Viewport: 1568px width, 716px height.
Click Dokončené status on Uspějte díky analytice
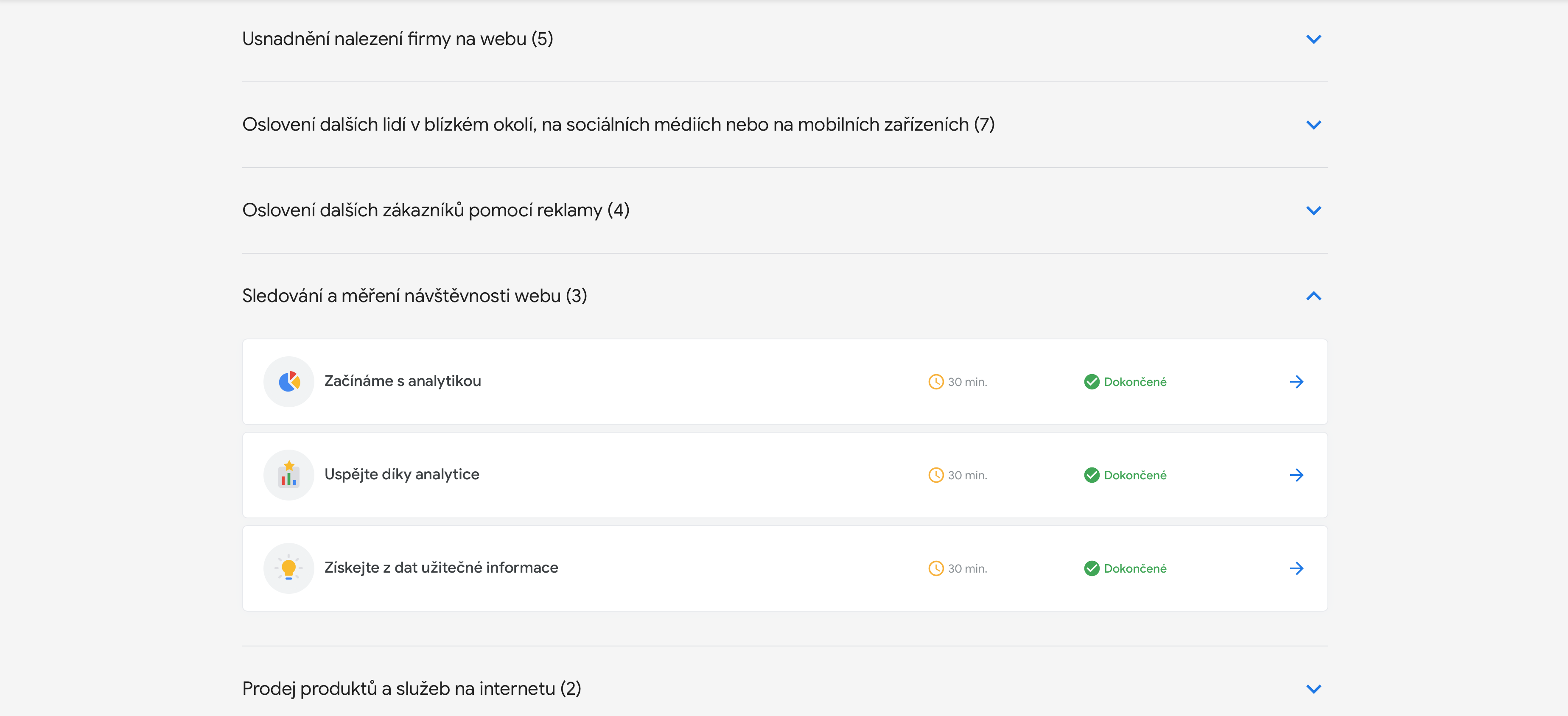click(x=1134, y=475)
